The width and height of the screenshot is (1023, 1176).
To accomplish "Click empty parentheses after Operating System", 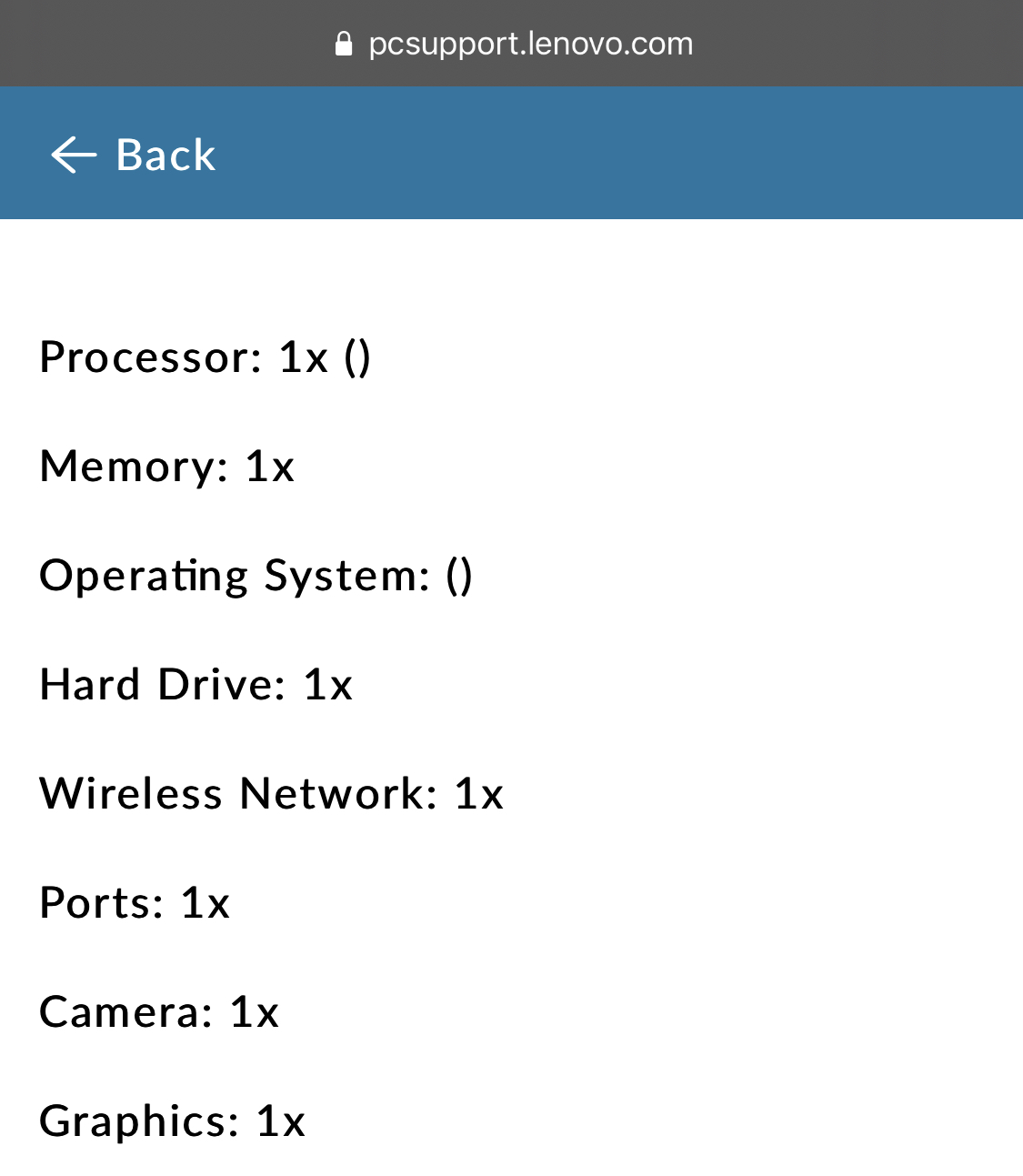I will (459, 575).
